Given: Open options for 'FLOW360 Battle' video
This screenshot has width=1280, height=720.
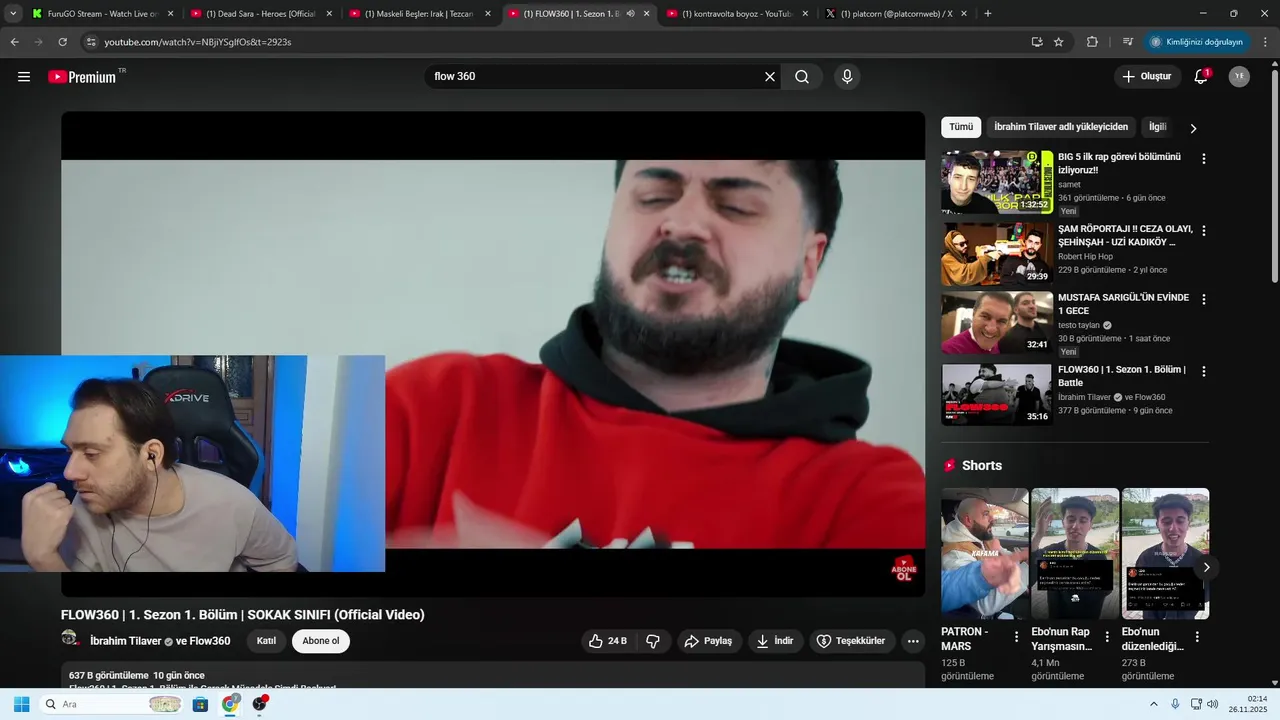Looking at the screenshot, I should click(x=1204, y=371).
